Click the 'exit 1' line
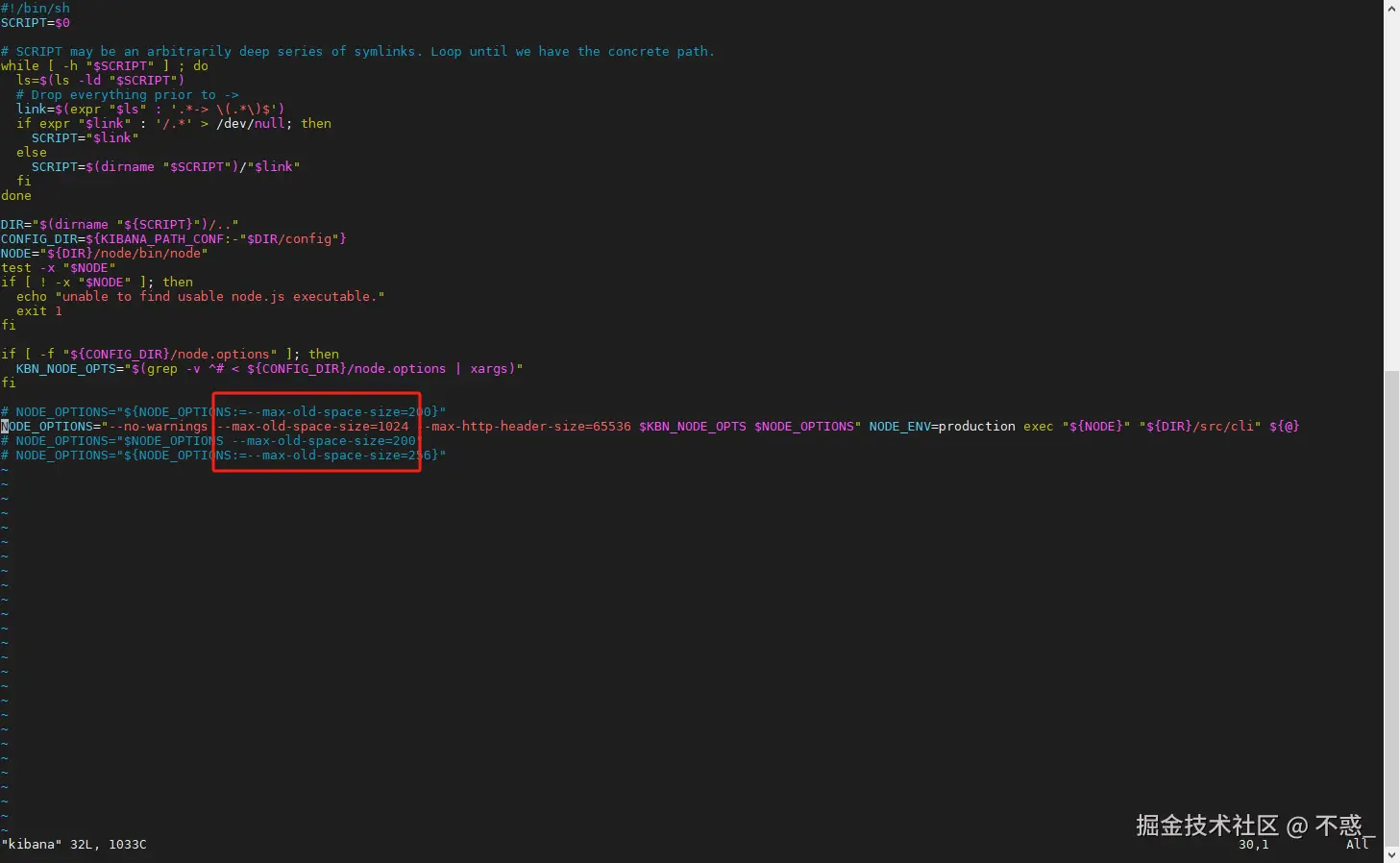Viewport: 1400px width, 863px height. tap(38, 310)
